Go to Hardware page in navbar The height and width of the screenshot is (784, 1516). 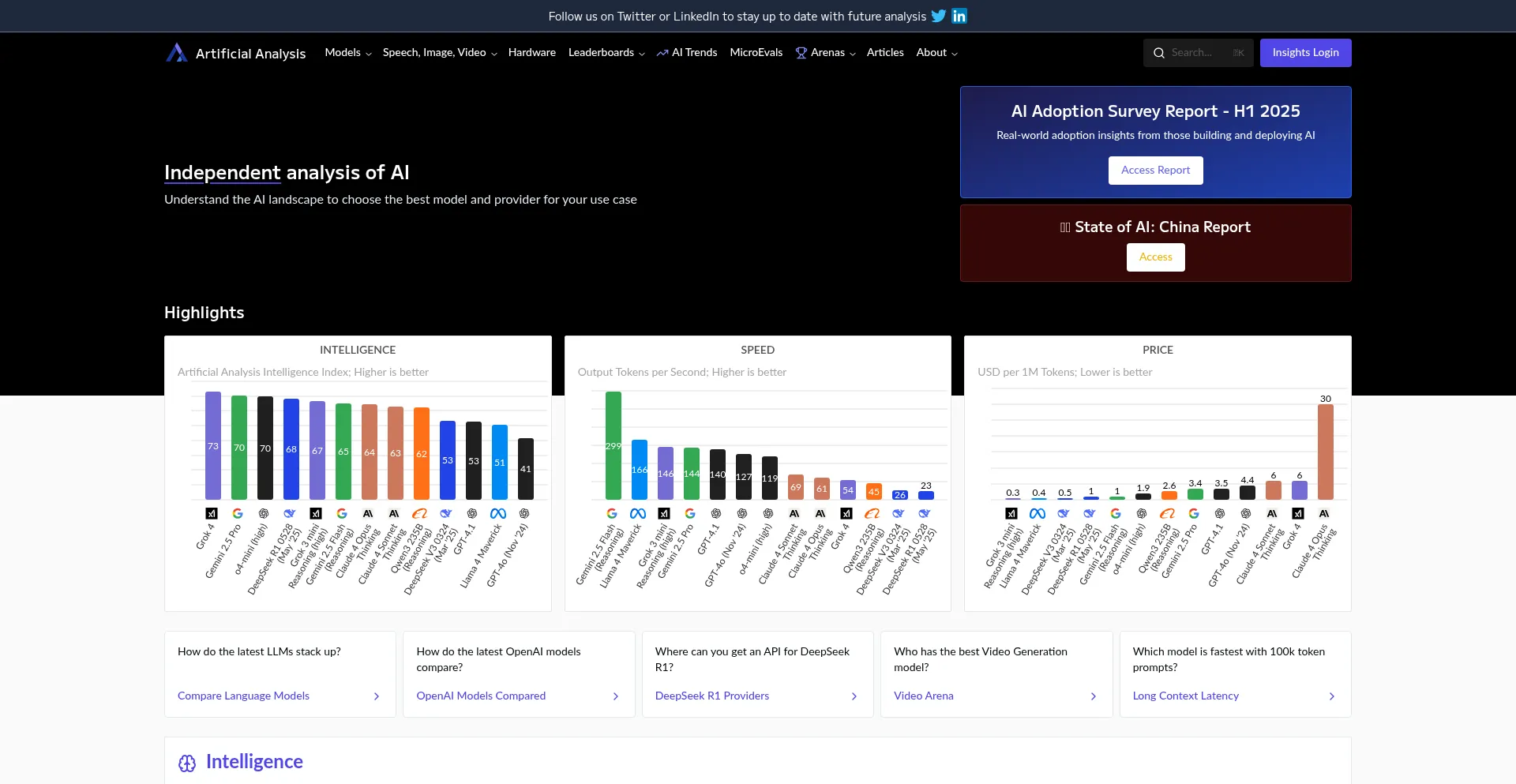[532, 52]
